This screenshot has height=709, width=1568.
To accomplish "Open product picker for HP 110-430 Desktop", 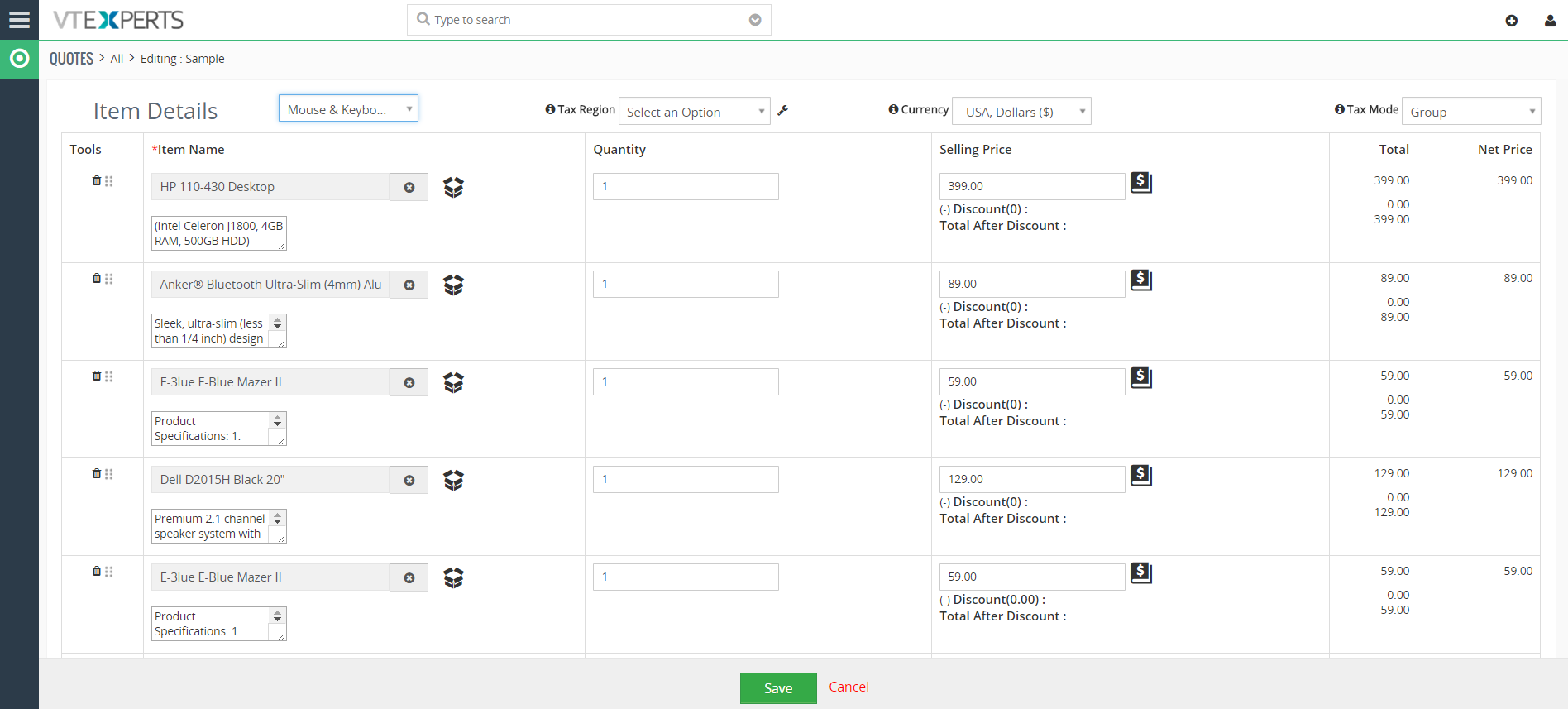I will point(453,187).
